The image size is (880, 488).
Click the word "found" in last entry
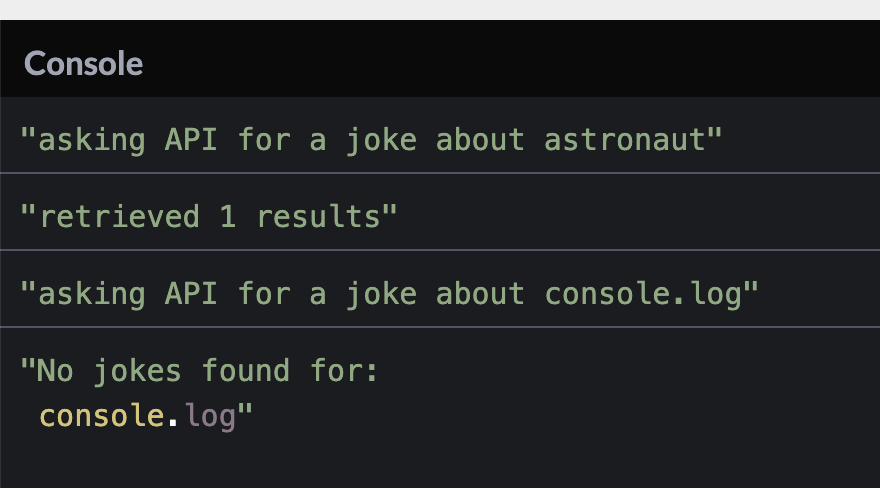tap(245, 371)
